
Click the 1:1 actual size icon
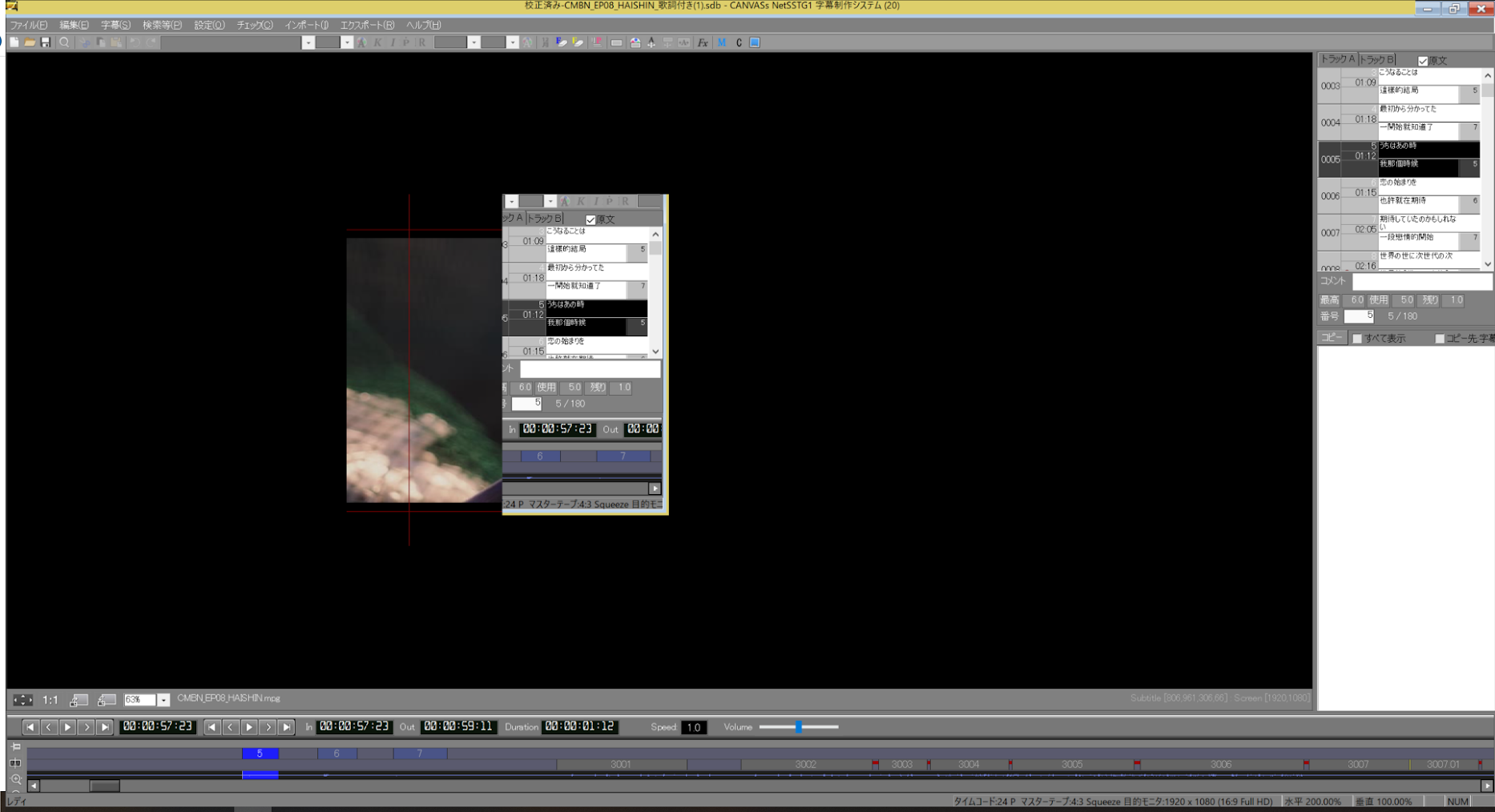click(x=50, y=700)
